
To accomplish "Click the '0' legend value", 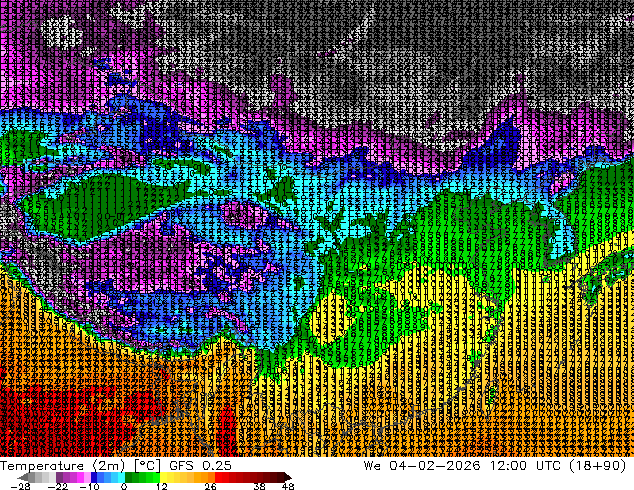I will (124, 486).
